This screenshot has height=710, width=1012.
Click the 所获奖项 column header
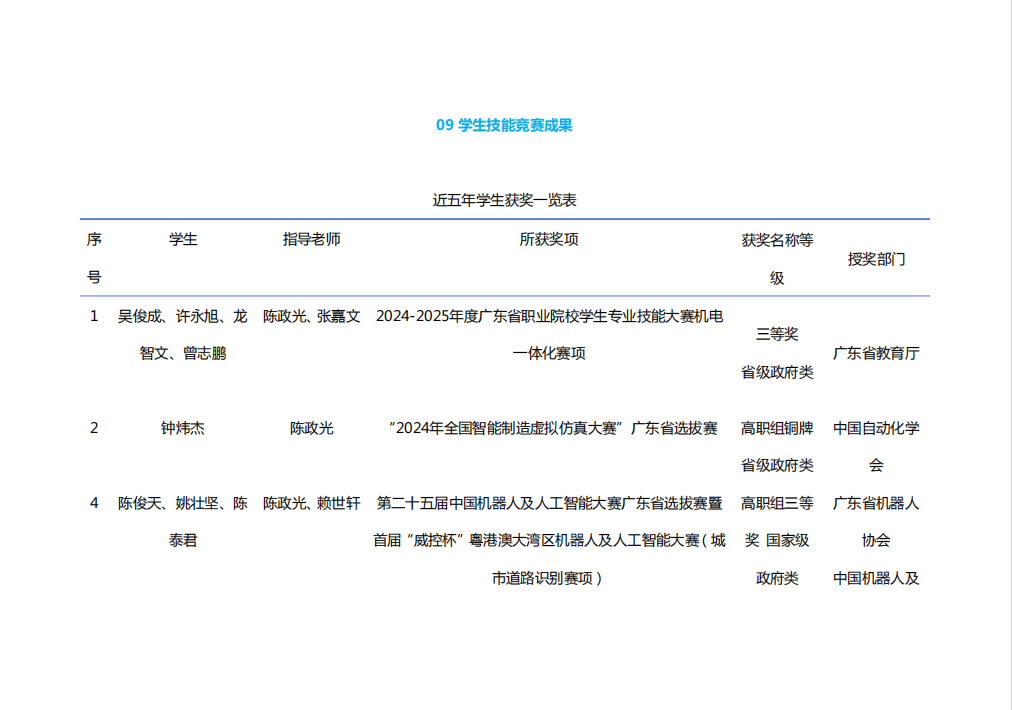pyautogui.click(x=549, y=239)
